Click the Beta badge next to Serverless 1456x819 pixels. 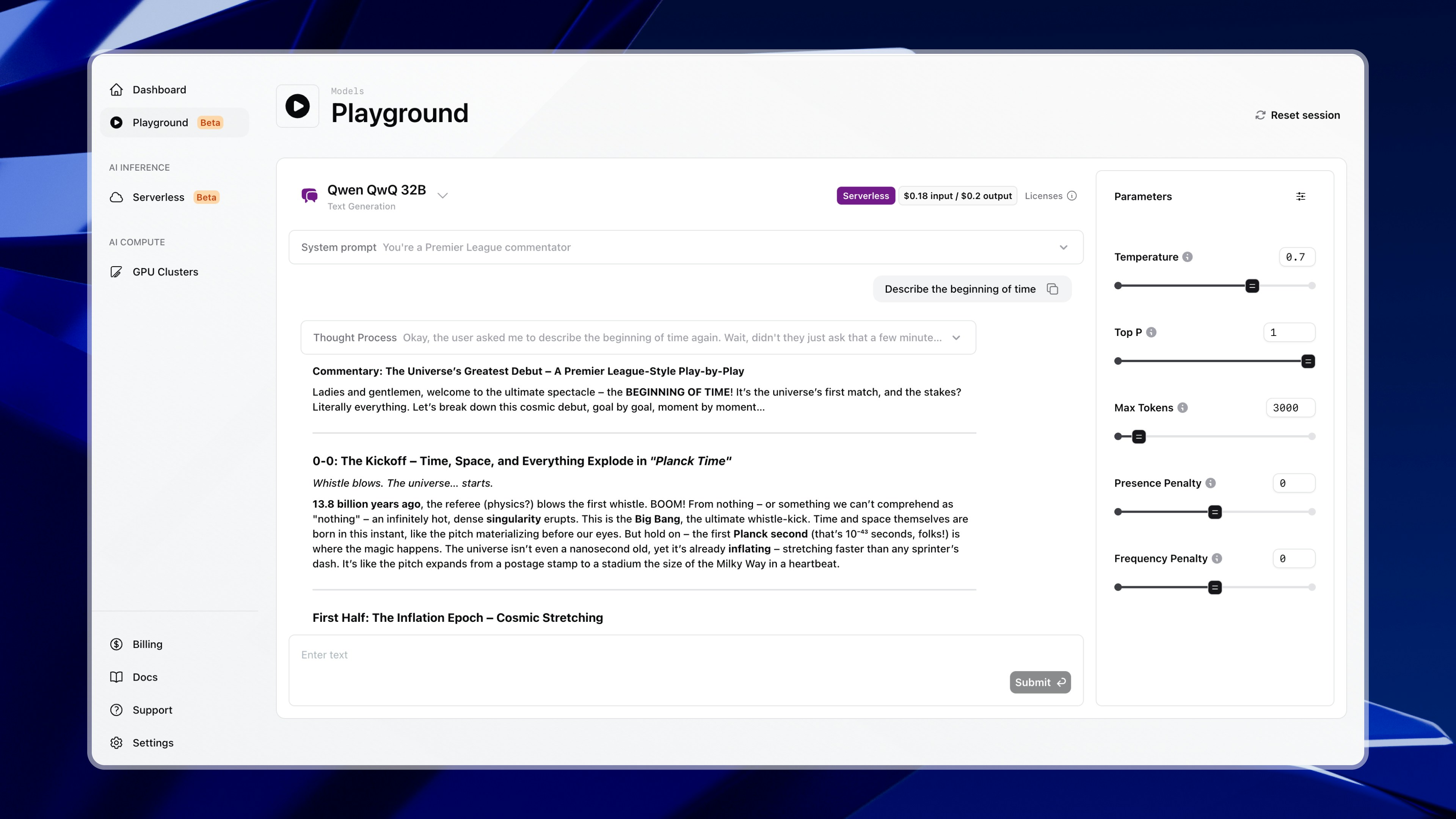[206, 197]
